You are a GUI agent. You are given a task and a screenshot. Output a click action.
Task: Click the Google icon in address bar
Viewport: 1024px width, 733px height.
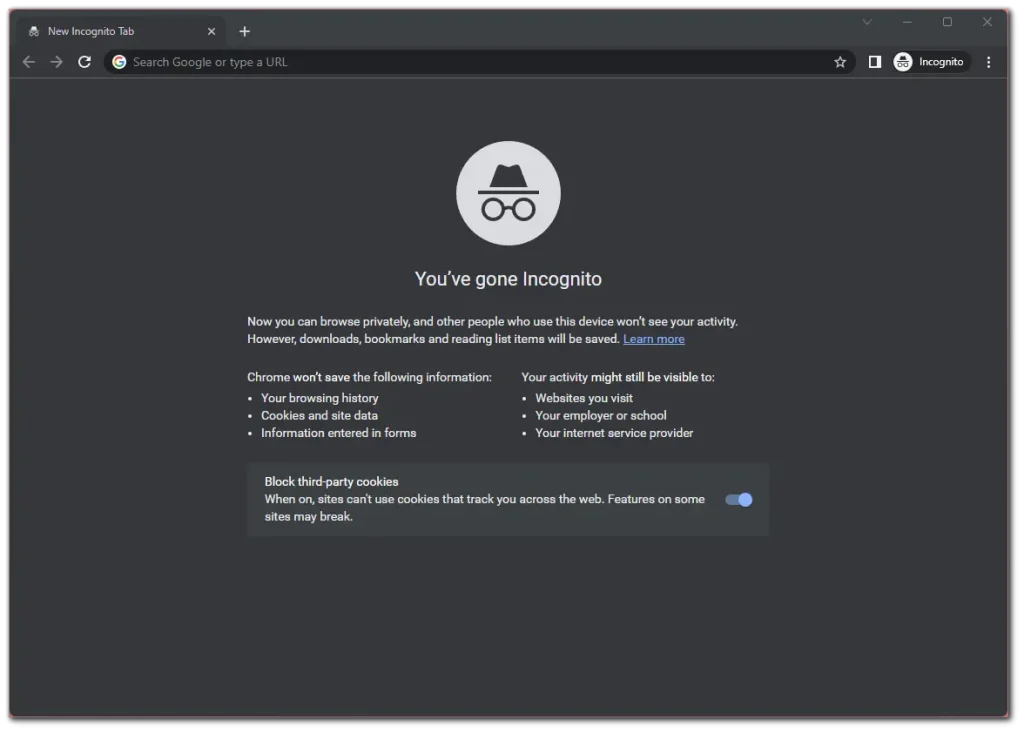pyautogui.click(x=119, y=62)
